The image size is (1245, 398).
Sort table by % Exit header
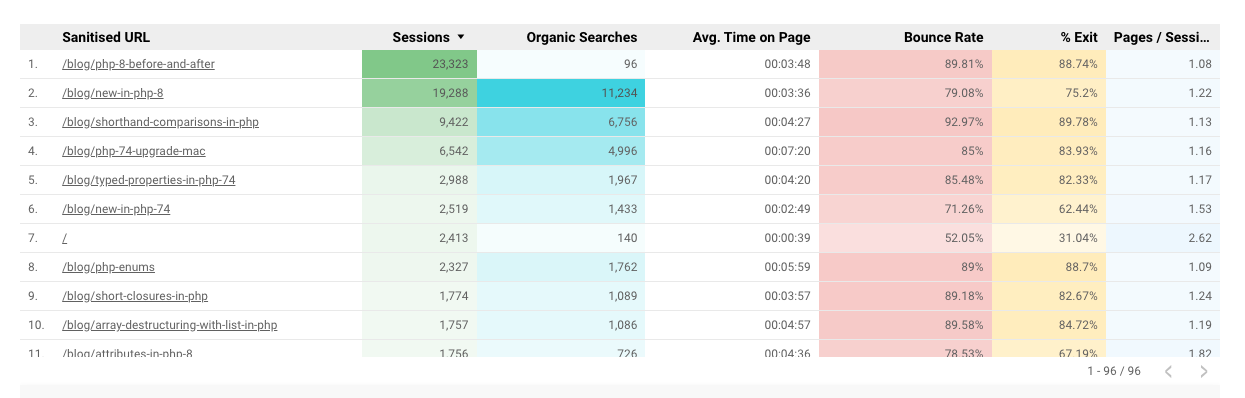click(x=1079, y=37)
